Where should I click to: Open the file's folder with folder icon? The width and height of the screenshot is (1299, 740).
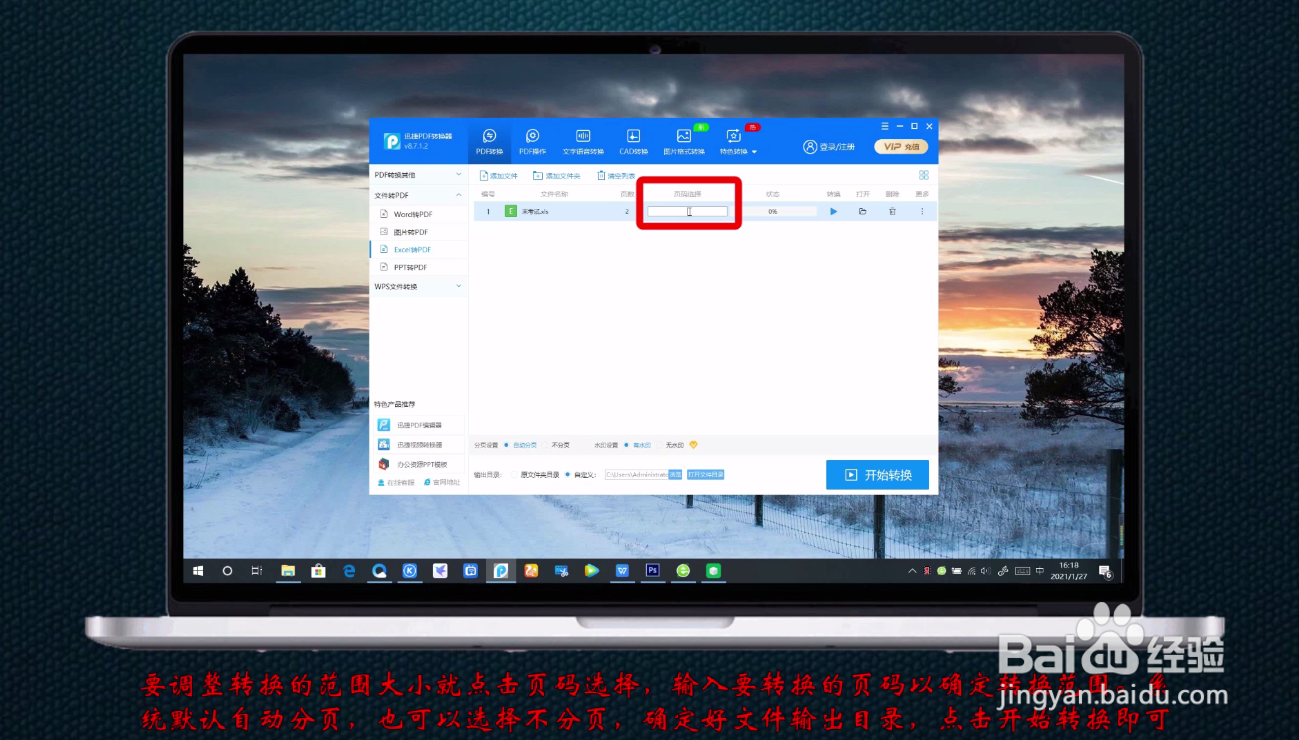click(862, 211)
